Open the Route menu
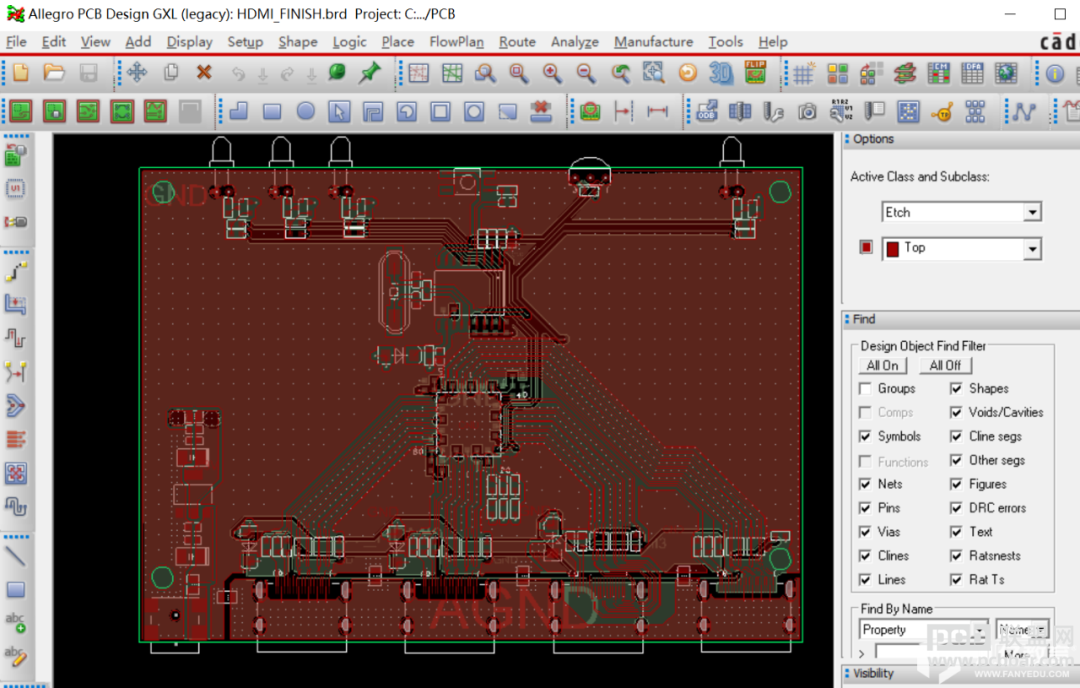Viewport: 1080px width, 688px height. pyautogui.click(x=517, y=42)
